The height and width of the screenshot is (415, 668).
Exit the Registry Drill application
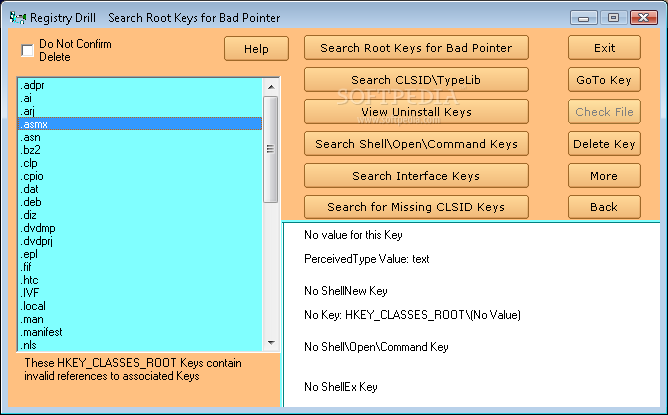[x=604, y=48]
